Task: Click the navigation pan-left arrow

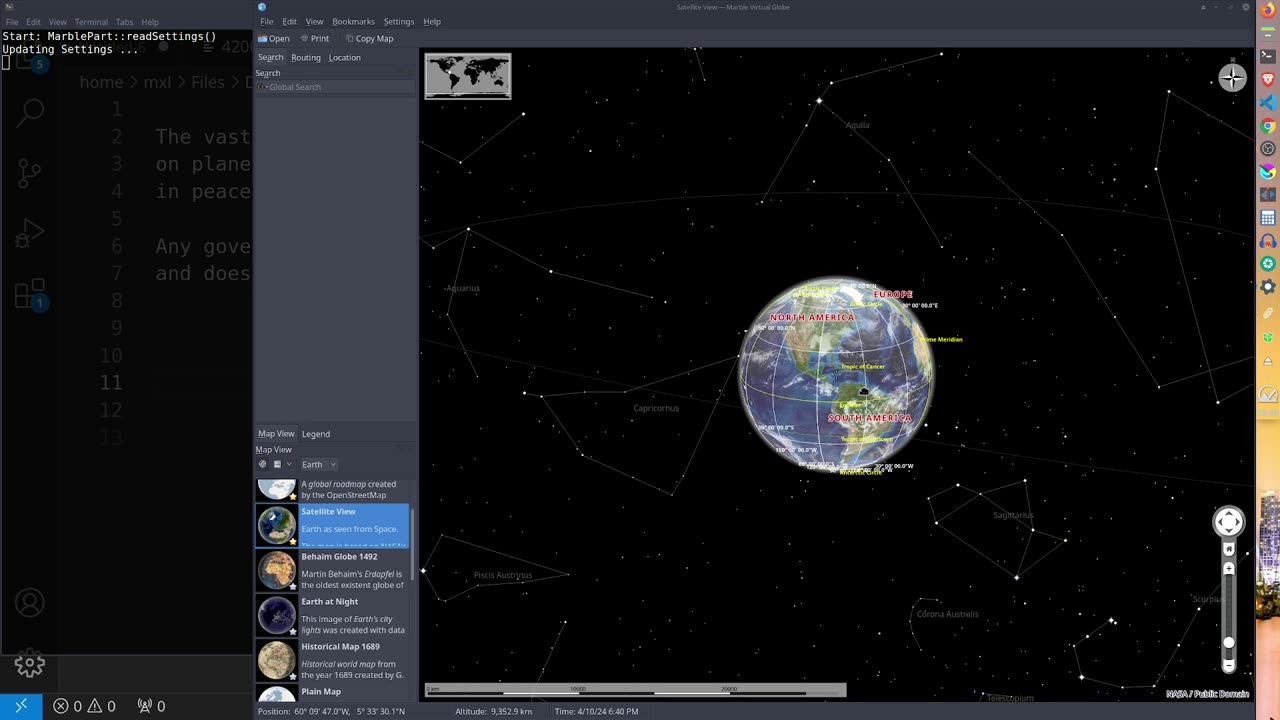Action: tap(1218, 522)
